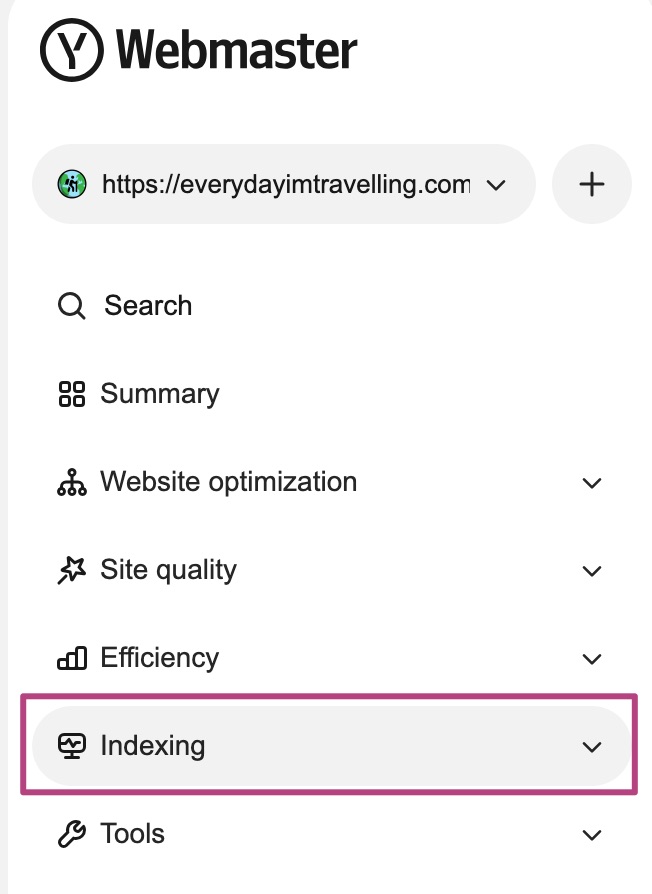Expand the Site quality section chevron
Viewport: 652px width, 894px height.
[x=592, y=571]
